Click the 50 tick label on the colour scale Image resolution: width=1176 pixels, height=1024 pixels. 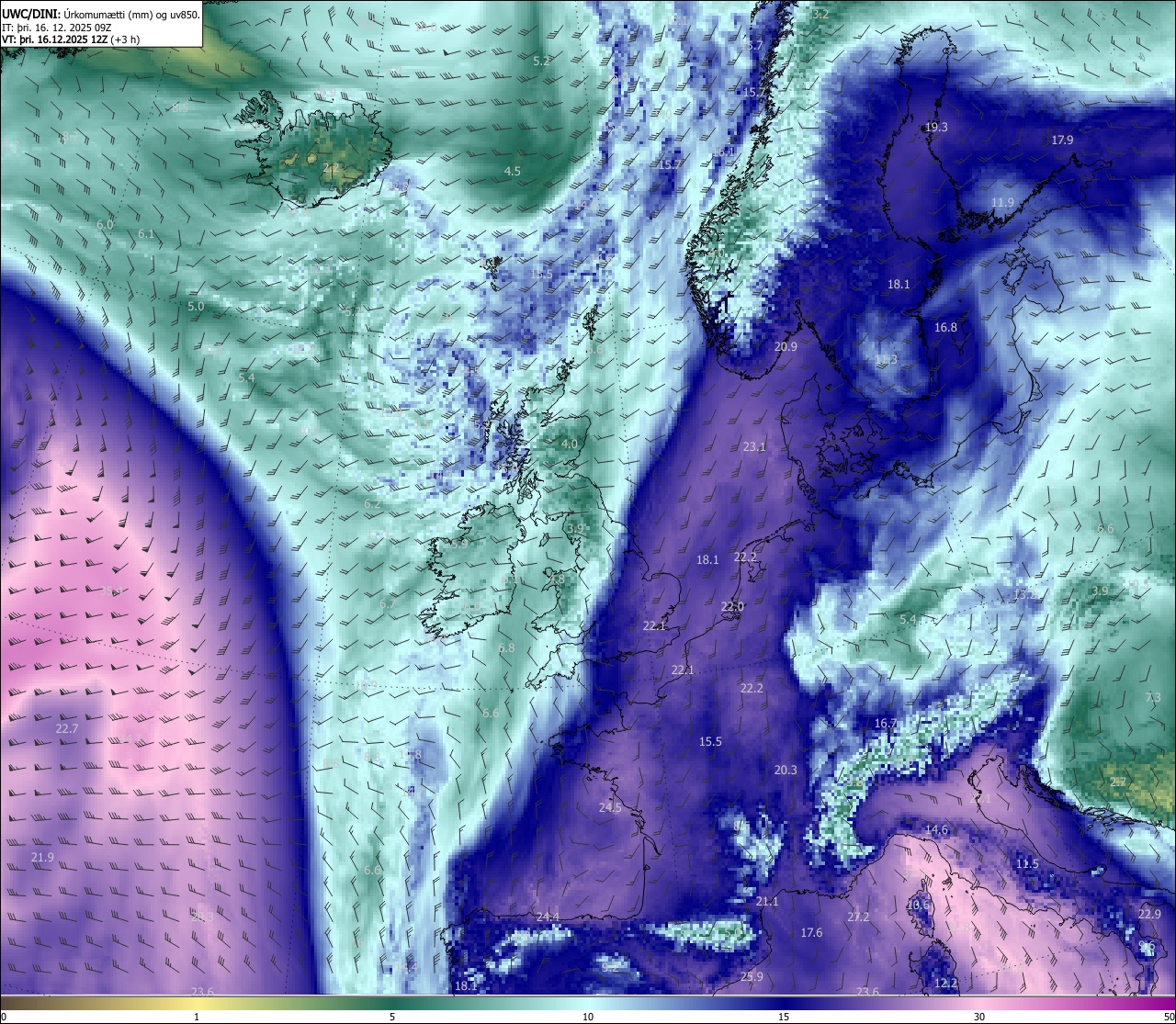[1169, 1017]
